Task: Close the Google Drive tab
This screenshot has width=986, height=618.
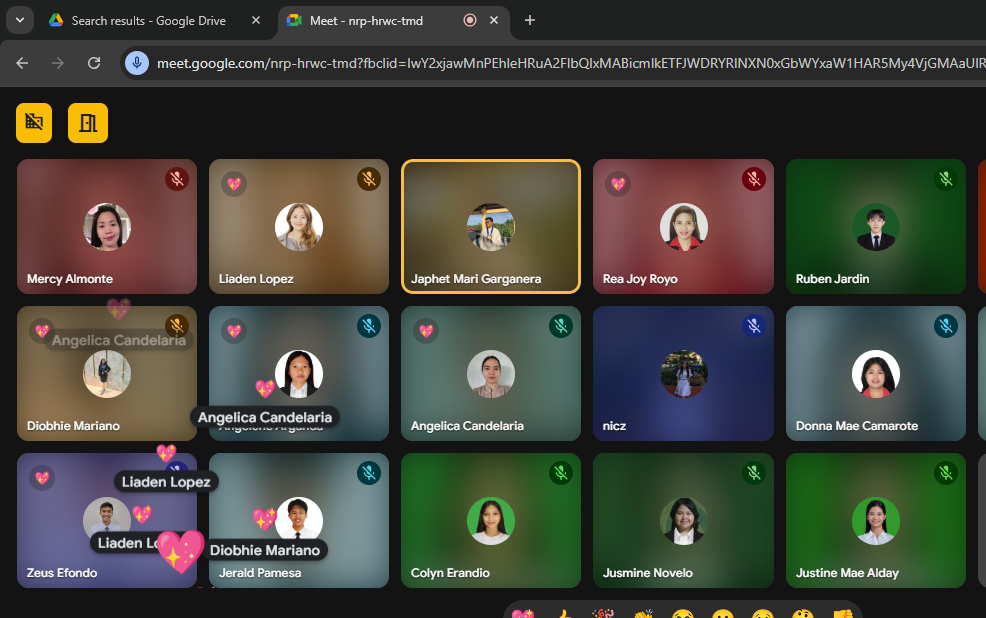Action: pos(256,21)
